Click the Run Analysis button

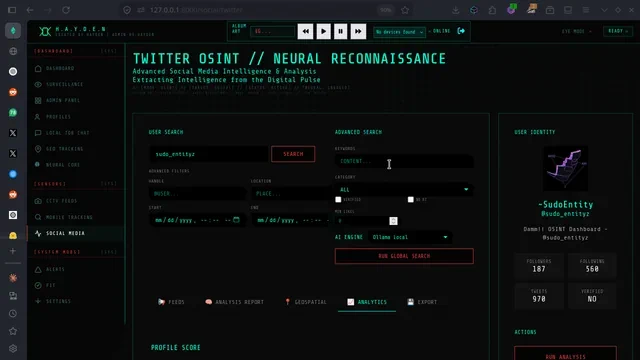[x=565, y=353]
